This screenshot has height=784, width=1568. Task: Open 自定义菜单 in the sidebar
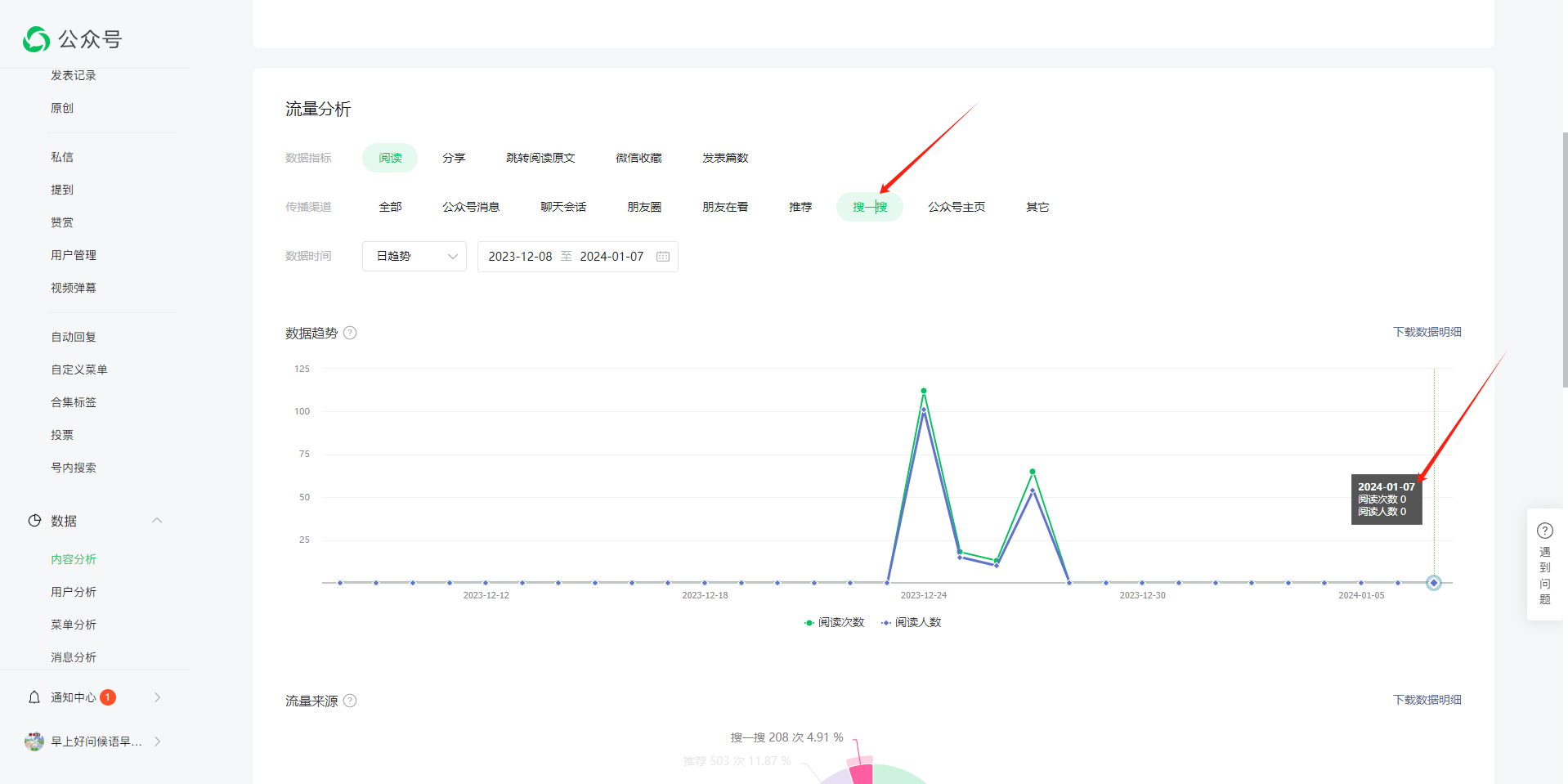tap(79, 370)
